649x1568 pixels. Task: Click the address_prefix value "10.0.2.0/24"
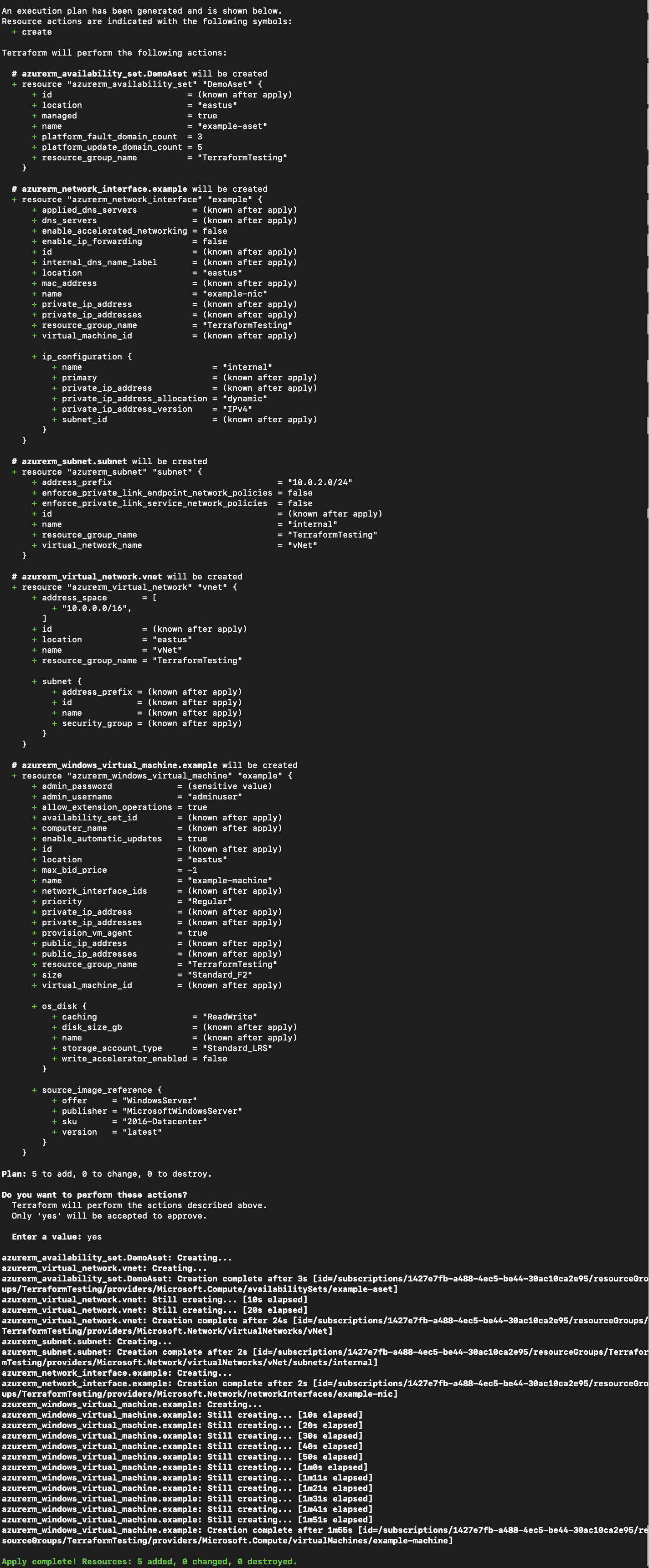pos(319,482)
